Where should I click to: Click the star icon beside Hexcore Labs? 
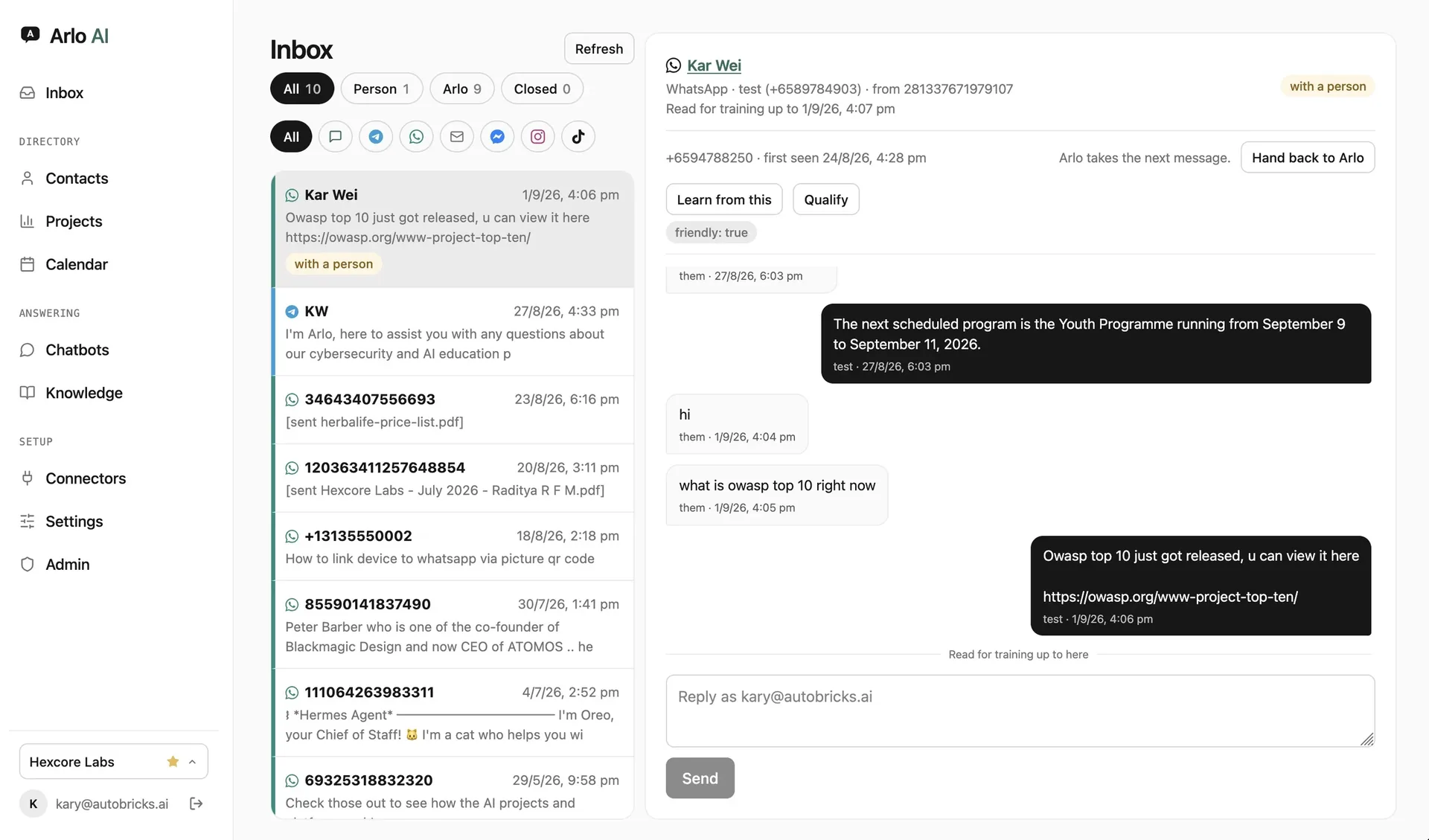[173, 762]
